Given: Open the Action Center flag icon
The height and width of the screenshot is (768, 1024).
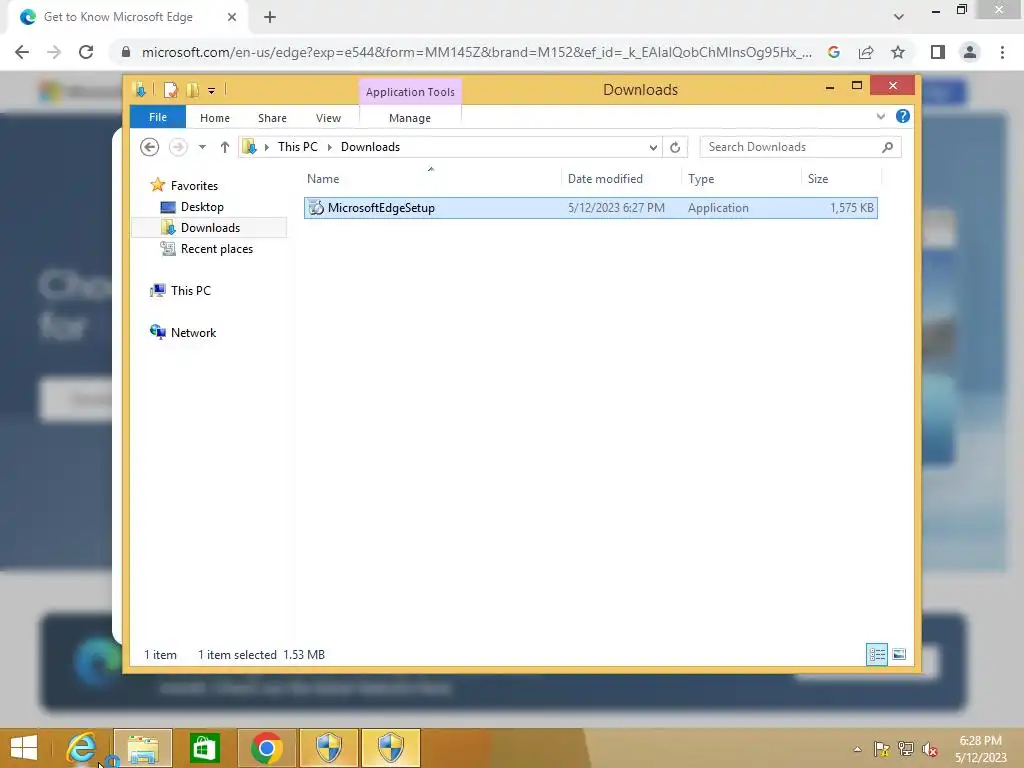Looking at the screenshot, I should (x=882, y=749).
